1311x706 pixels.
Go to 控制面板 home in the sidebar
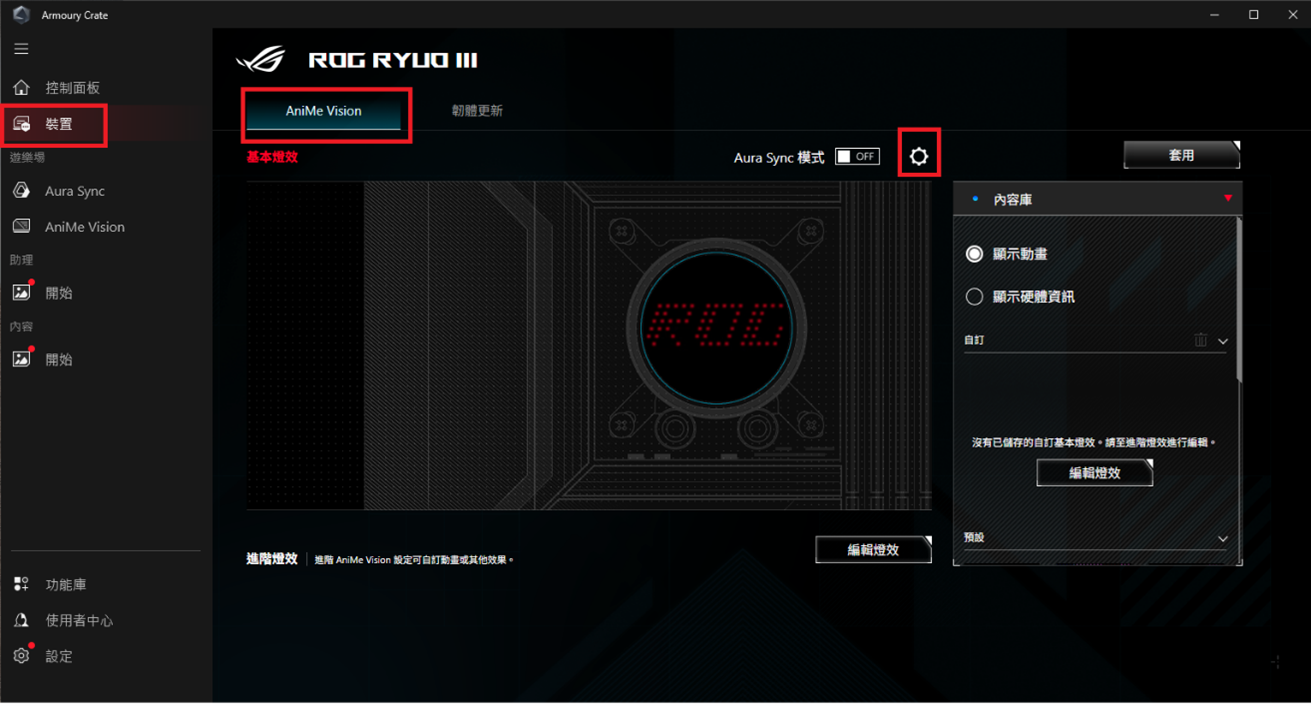tap(57, 88)
